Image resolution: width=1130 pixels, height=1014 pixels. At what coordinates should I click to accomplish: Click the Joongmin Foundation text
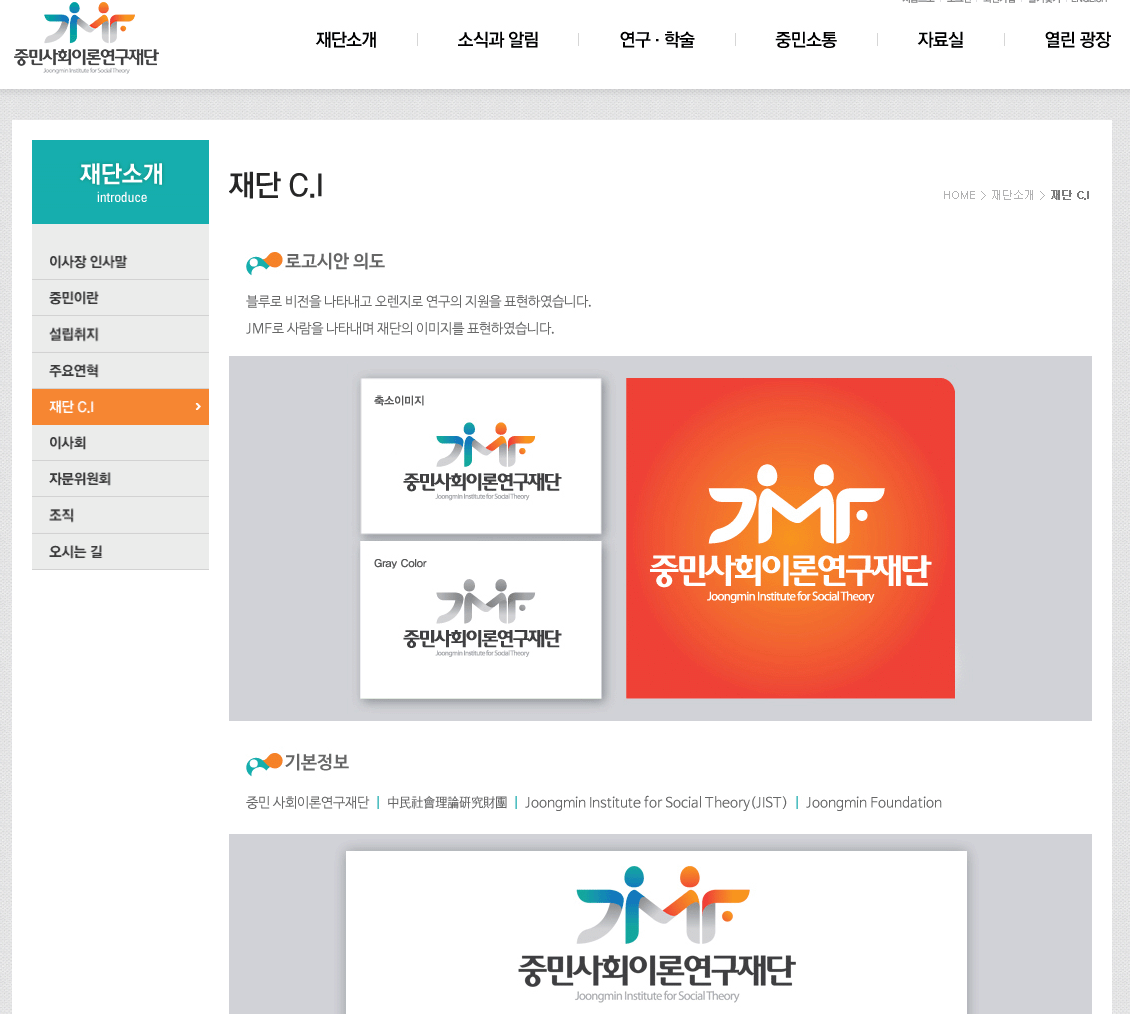[873, 802]
